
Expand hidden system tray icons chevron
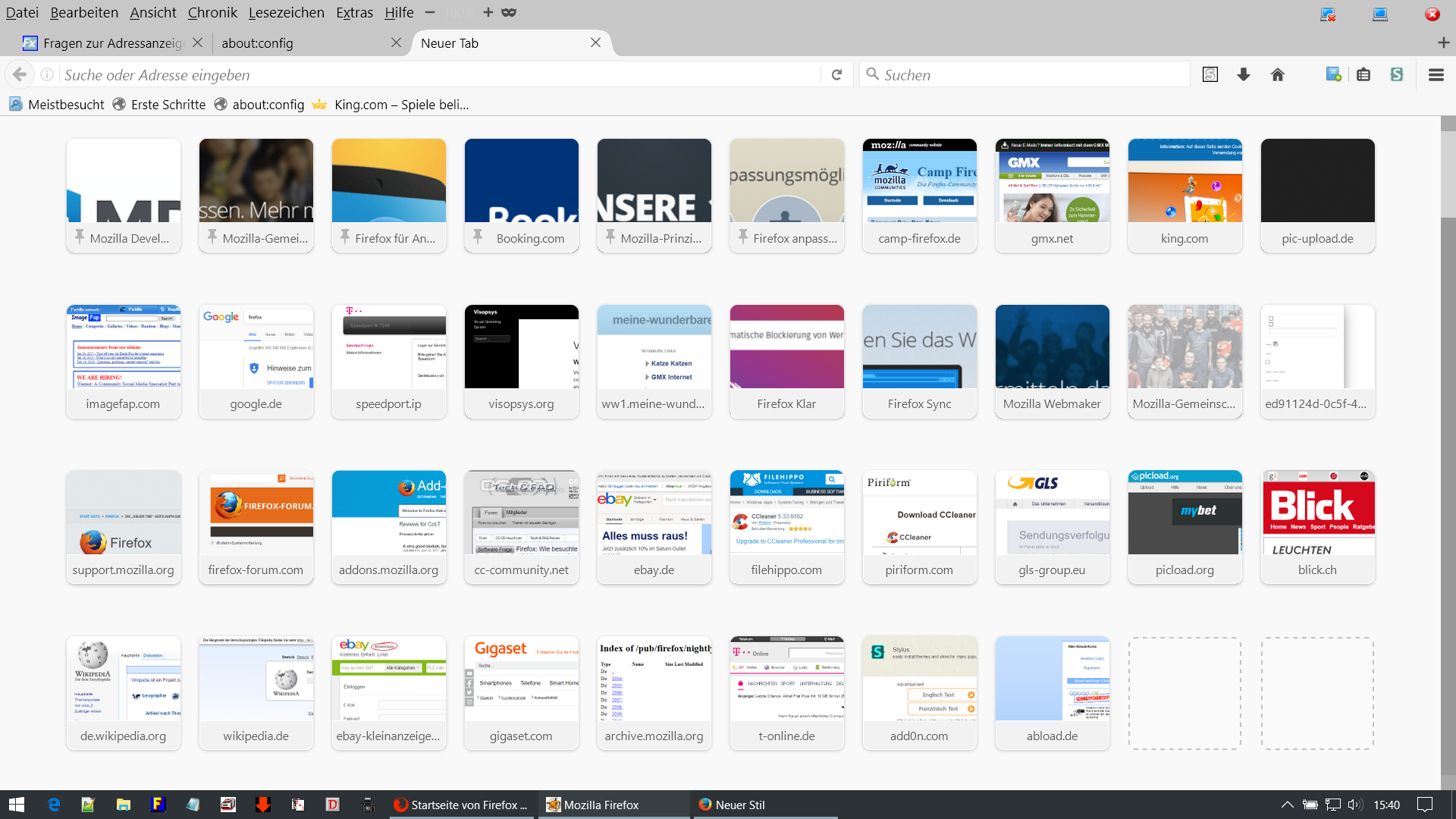pyautogui.click(x=1287, y=805)
